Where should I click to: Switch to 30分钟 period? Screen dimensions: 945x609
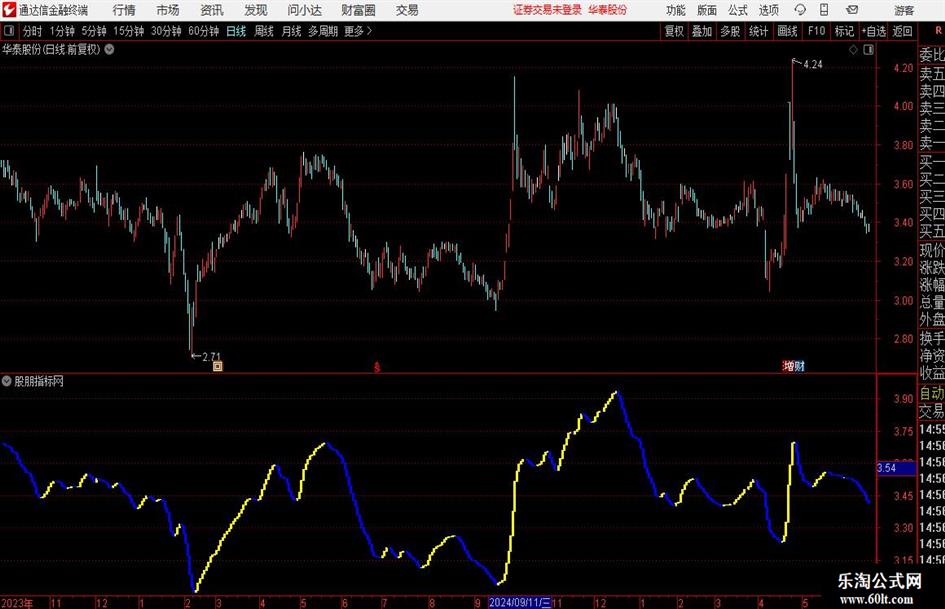pos(166,31)
